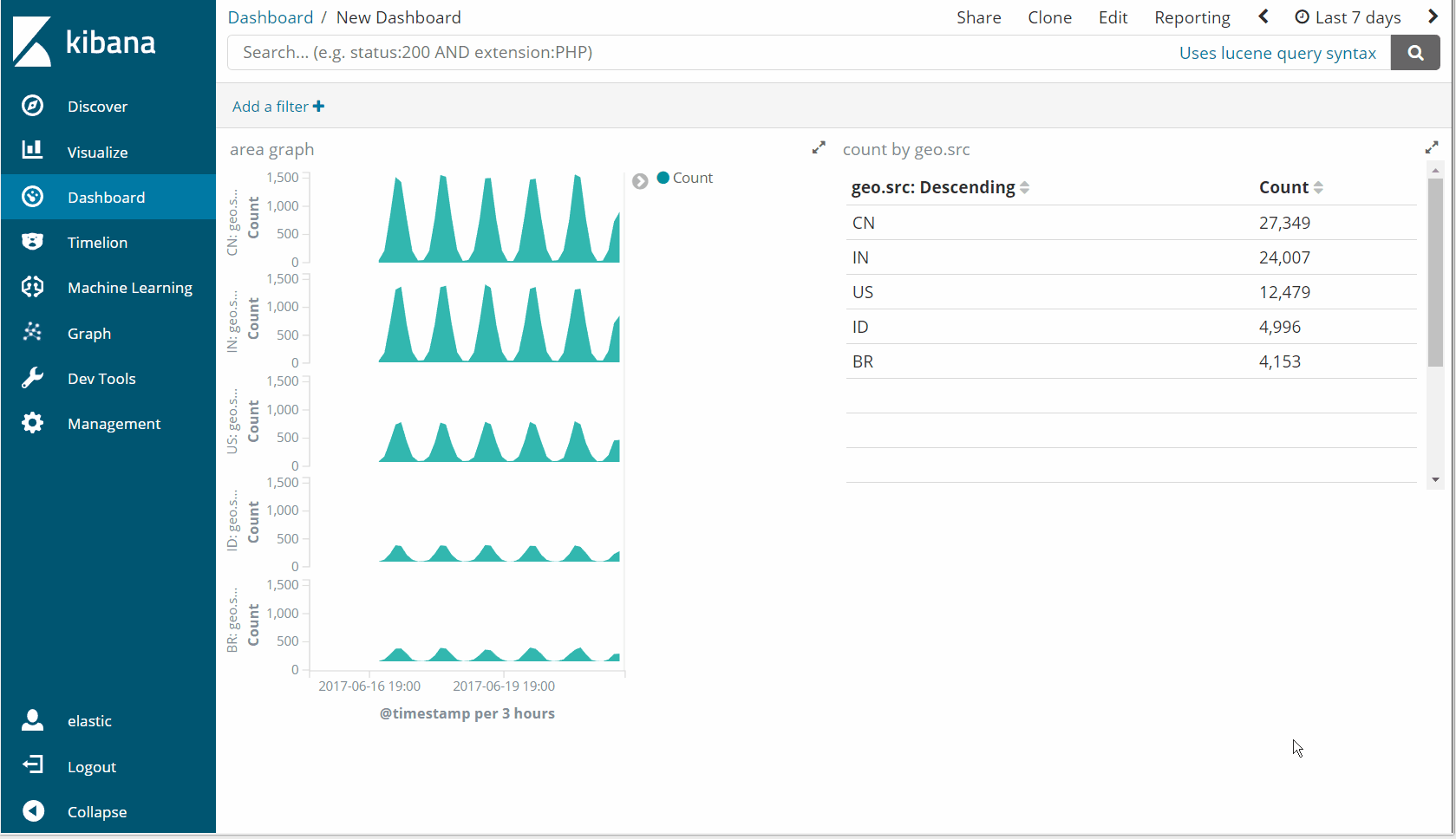Click Add a filter link

278,107
